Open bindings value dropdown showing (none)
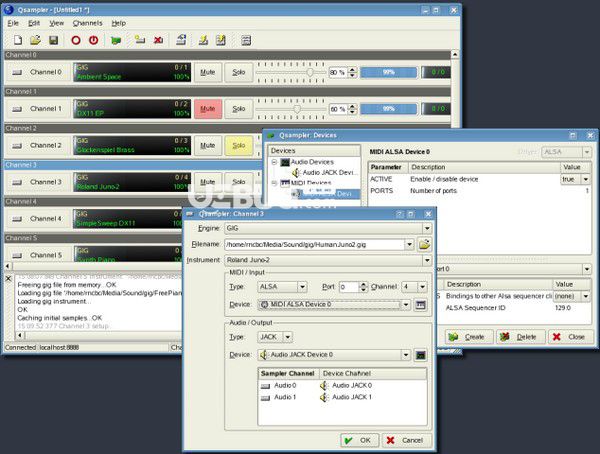The height and width of the screenshot is (454, 600). coord(572,296)
